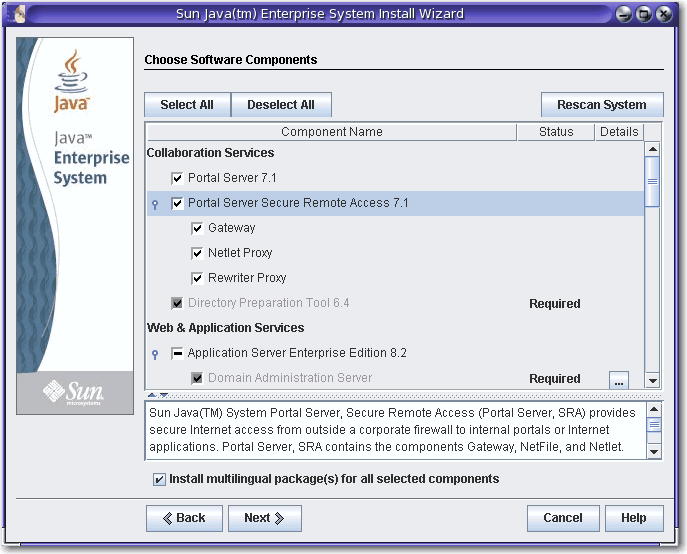Uncheck the Gateway component checkbox
687x554 pixels.
[197, 228]
